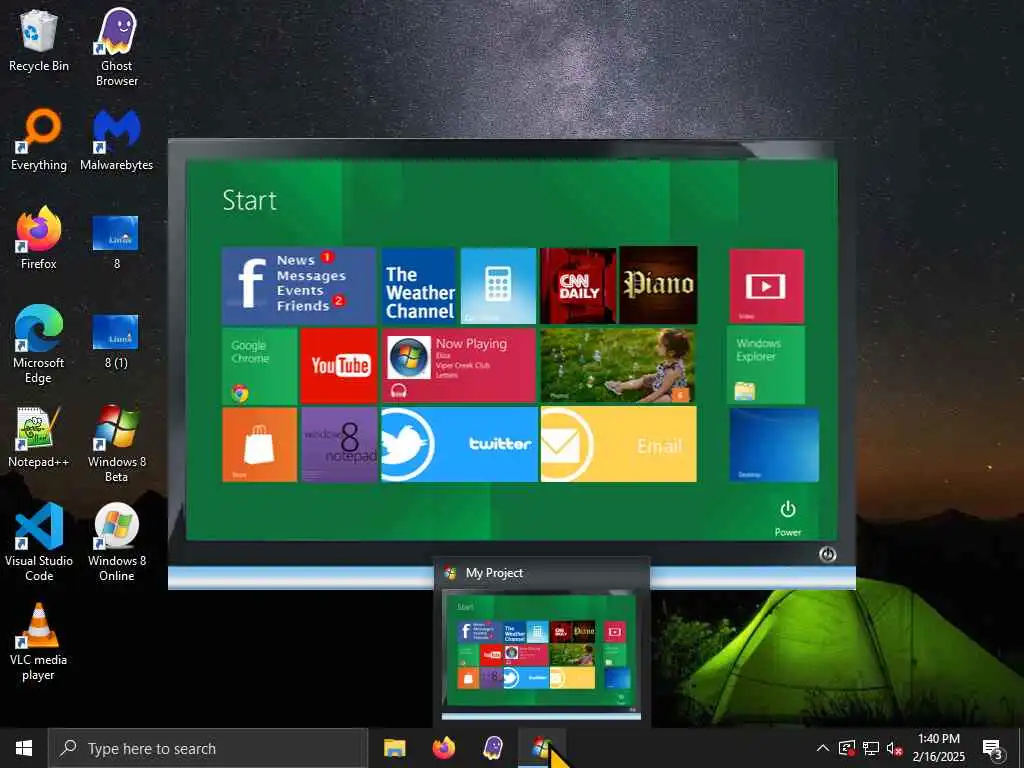Open Firefox from the taskbar
The image size is (1024, 768).
[x=444, y=748]
